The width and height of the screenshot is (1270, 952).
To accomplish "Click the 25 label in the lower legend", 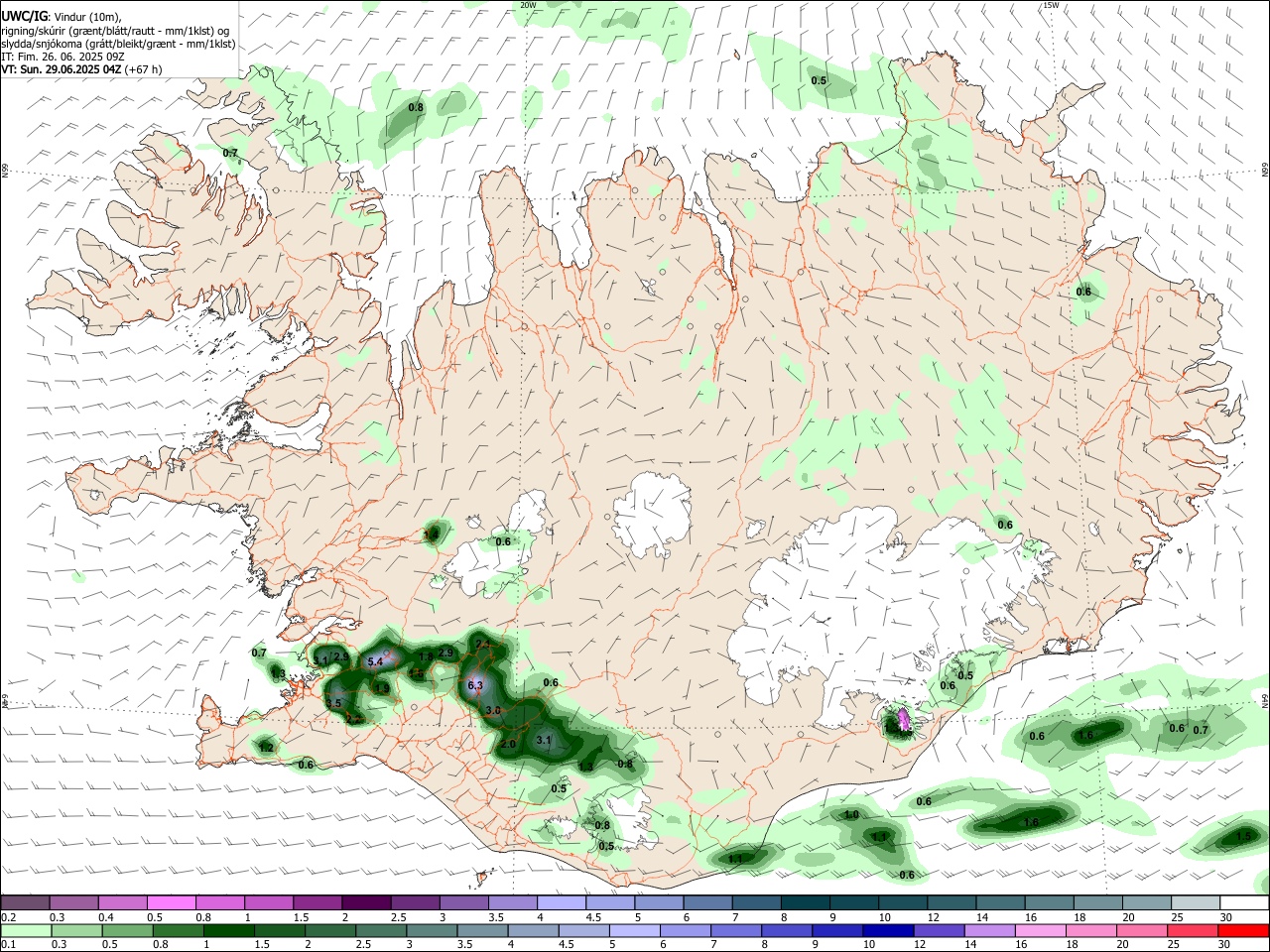I will click(x=1176, y=946).
